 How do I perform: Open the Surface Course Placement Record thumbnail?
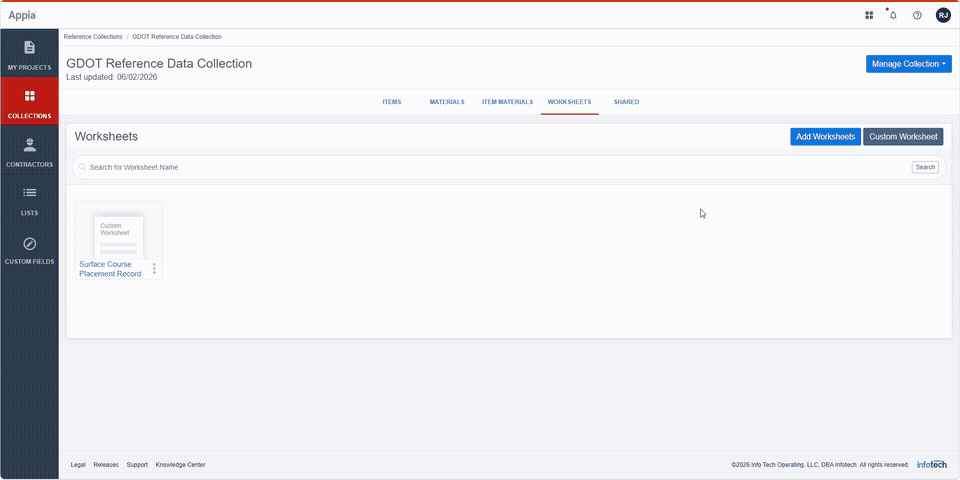118,230
